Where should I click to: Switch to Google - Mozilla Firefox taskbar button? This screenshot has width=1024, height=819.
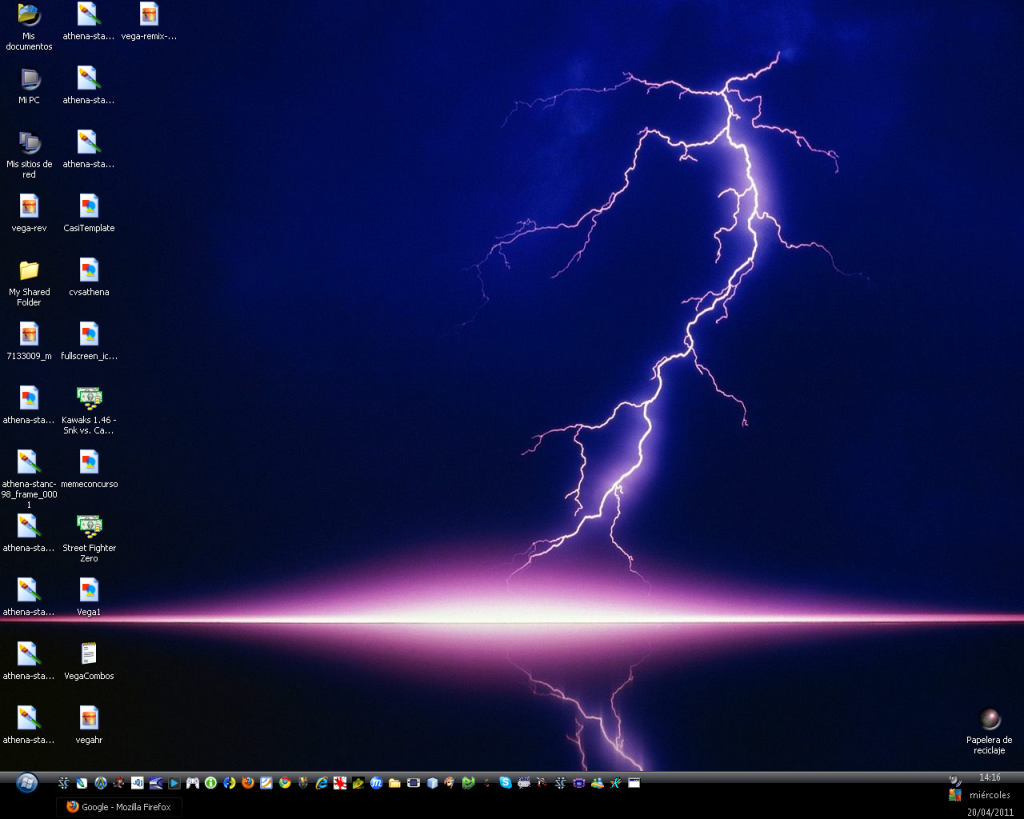119,807
